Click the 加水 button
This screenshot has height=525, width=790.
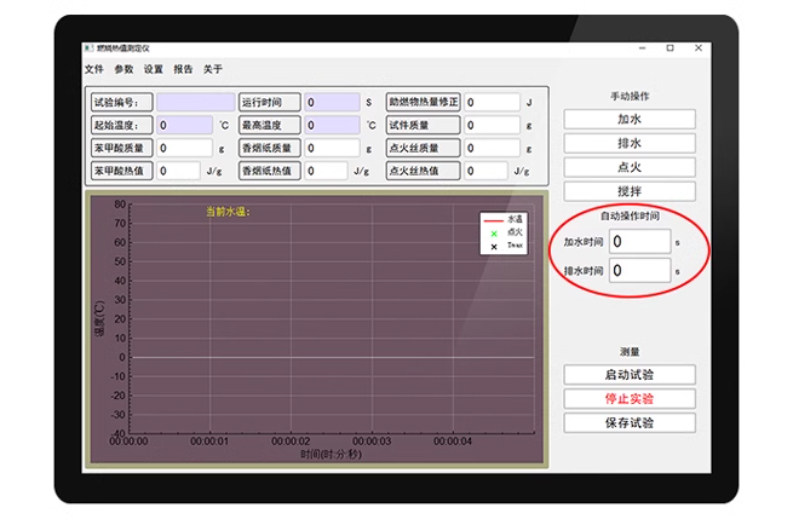tap(629, 119)
